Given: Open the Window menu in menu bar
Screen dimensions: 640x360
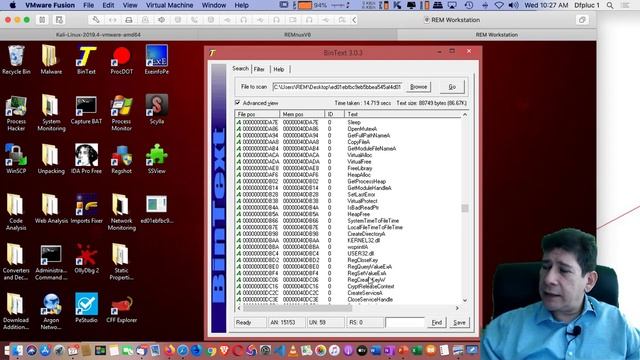Looking at the screenshot, I should tap(214, 5).
